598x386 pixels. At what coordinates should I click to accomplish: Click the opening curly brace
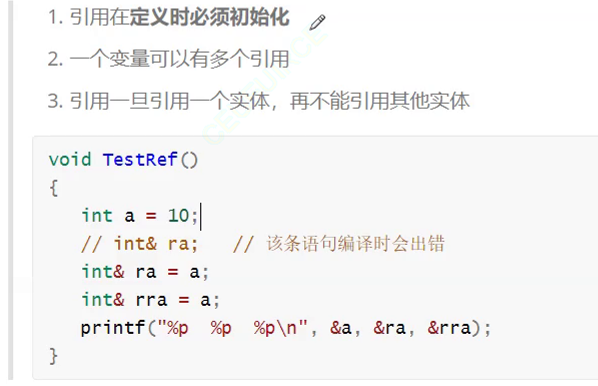tap(54, 188)
